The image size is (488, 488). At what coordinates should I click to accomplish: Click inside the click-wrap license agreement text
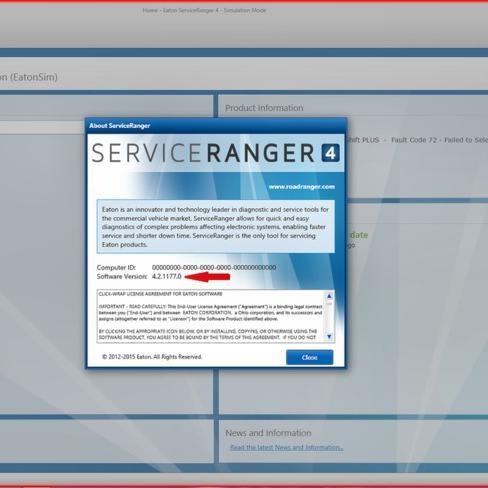211,316
